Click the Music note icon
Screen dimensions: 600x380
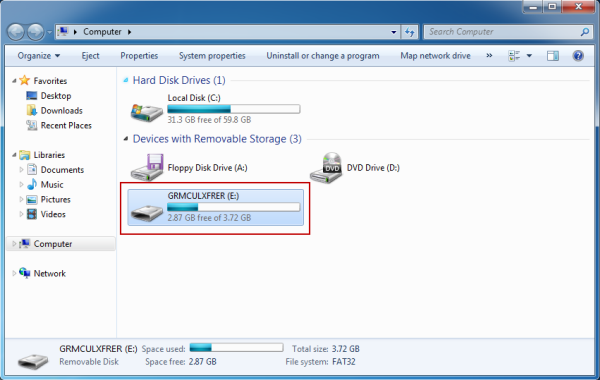click(32, 184)
